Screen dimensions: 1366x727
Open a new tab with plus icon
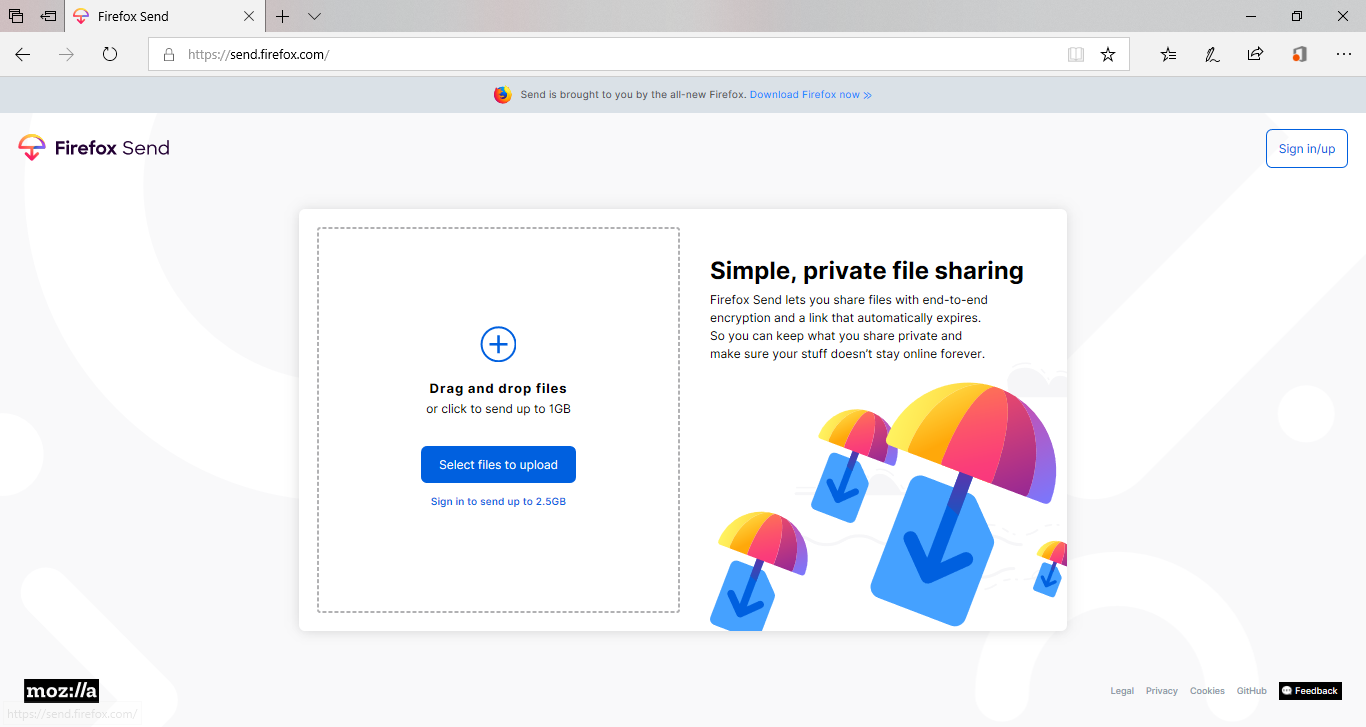point(283,16)
